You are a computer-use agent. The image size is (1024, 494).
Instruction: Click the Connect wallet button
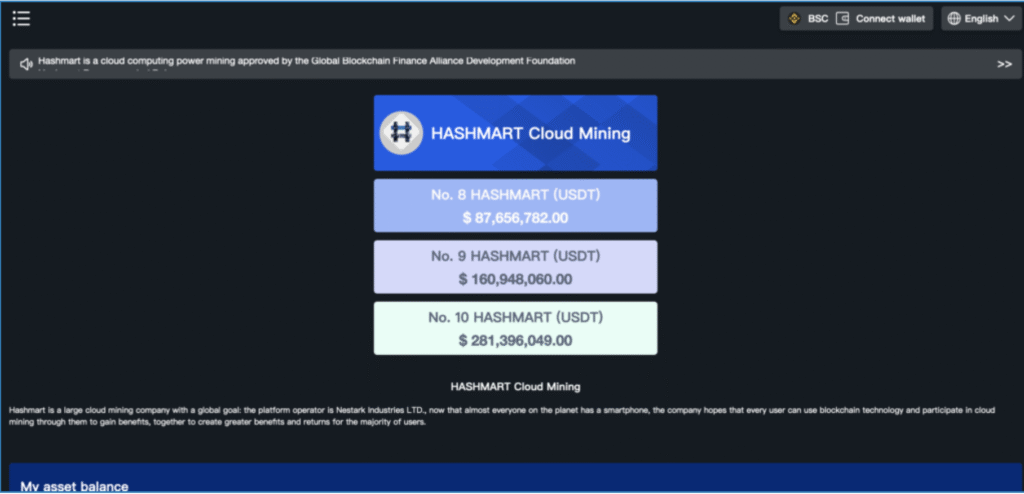pos(890,19)
